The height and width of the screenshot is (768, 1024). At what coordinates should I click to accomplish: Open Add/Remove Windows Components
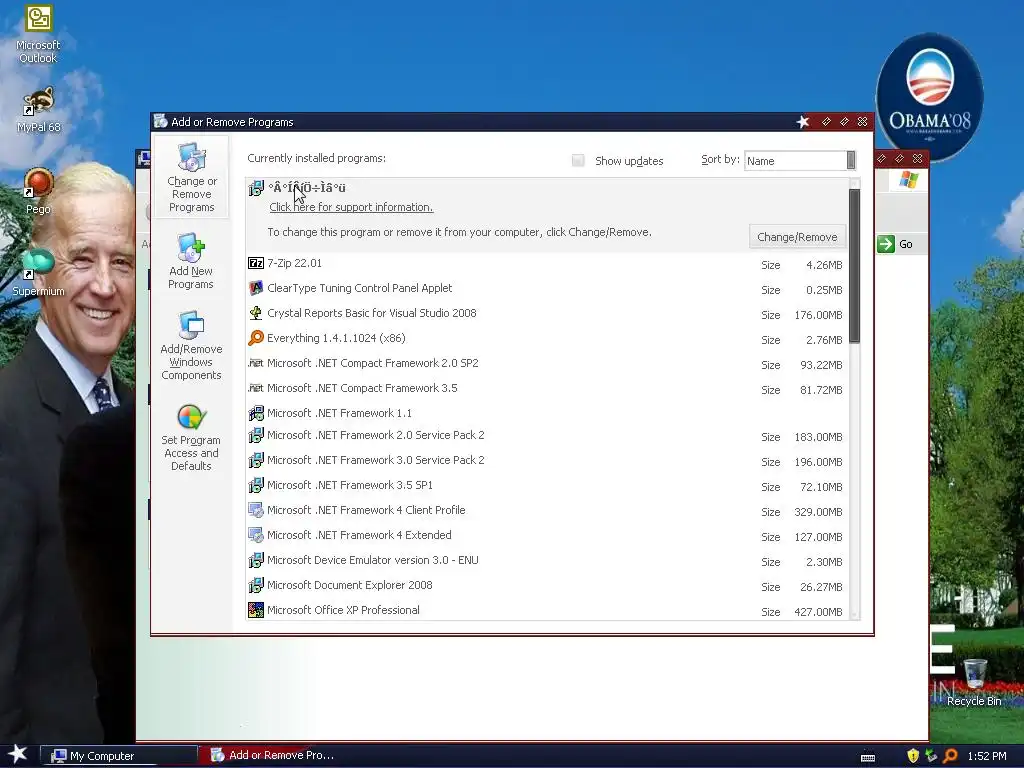(x=191, y=347)
